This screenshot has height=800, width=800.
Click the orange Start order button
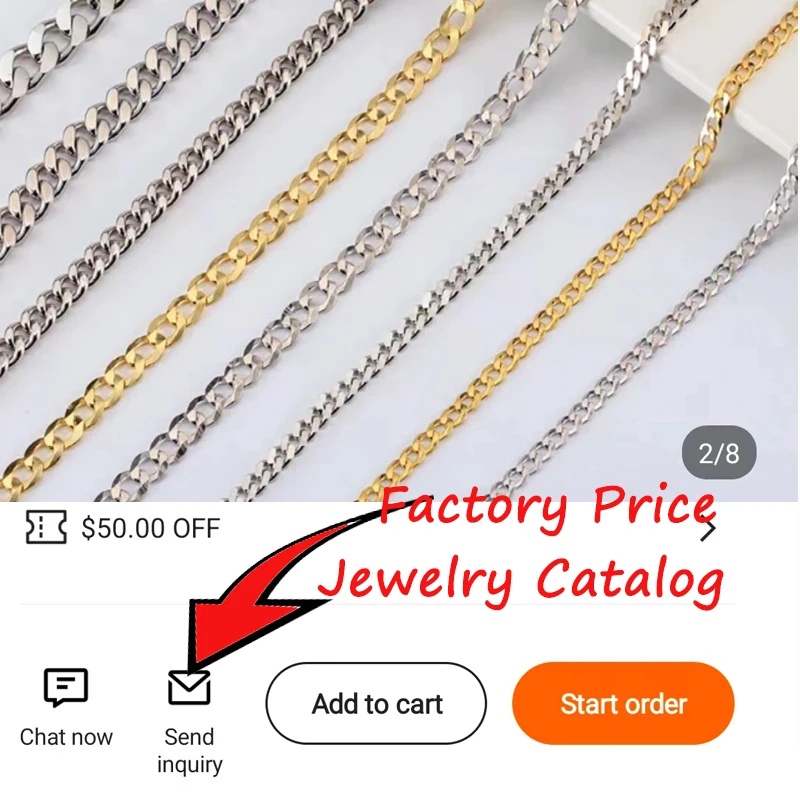tap(623, 704)
